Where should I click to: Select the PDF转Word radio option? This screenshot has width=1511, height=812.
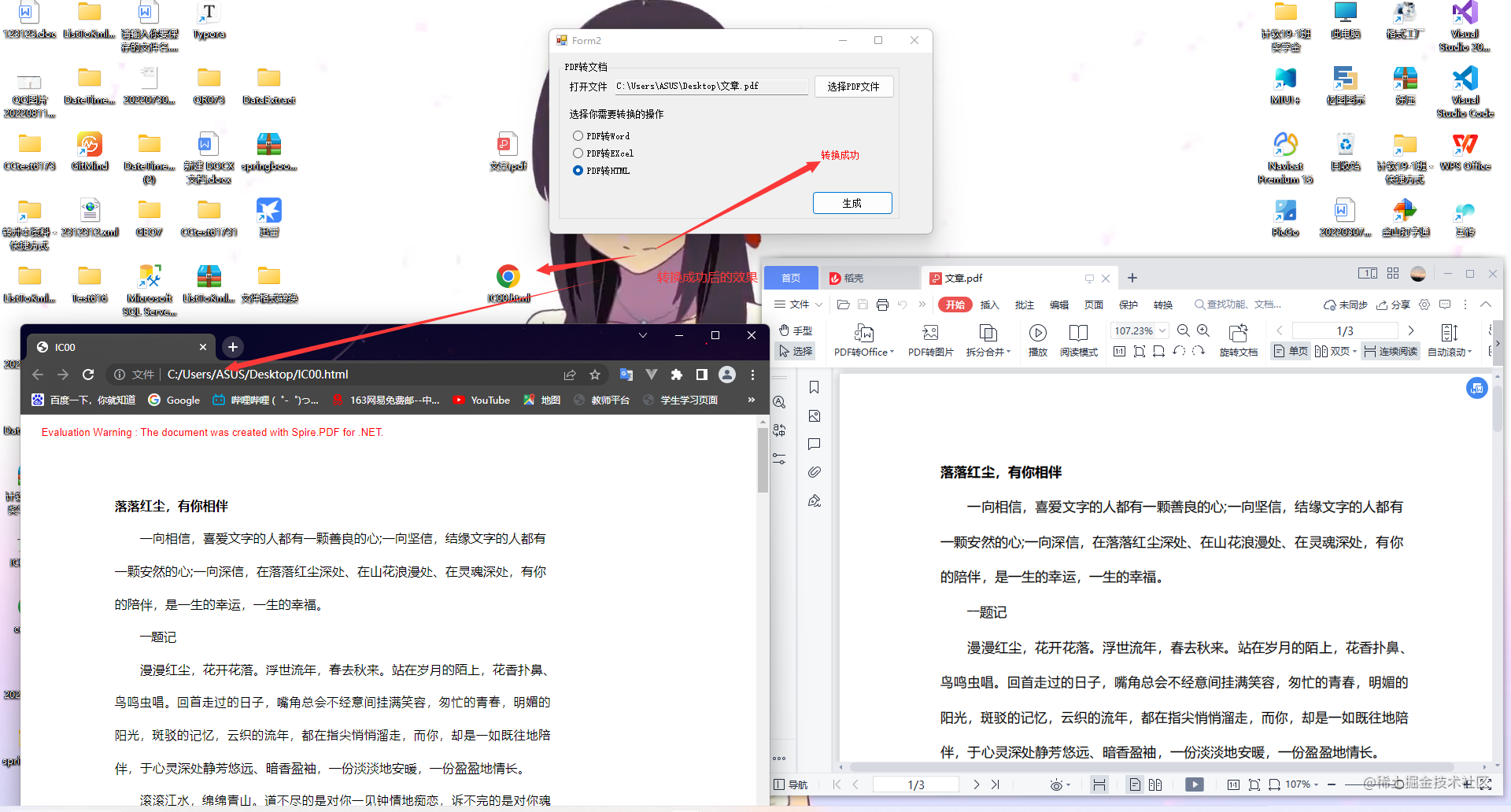[578, 135]
